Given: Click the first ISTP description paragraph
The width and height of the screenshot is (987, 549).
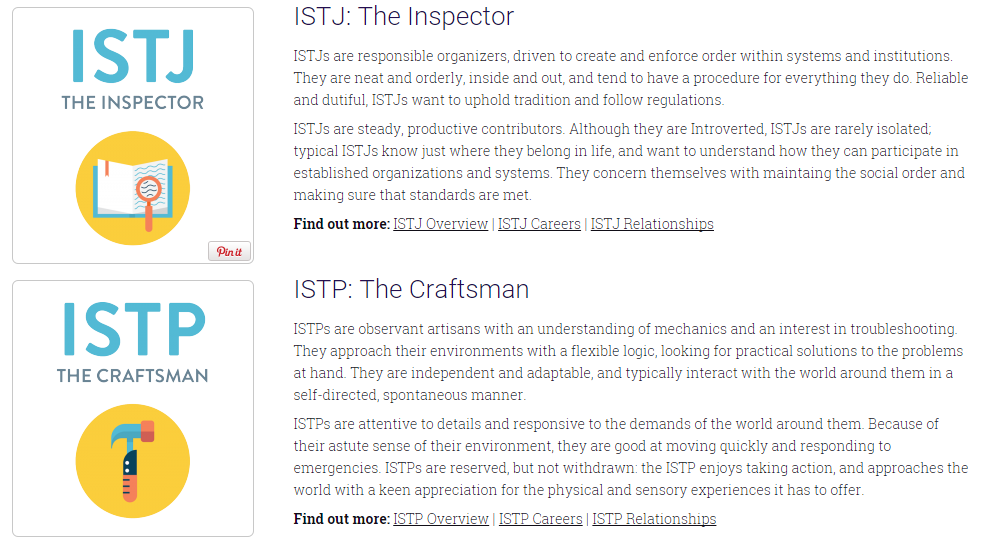Looking at the screenshot, I should point(628,362).
